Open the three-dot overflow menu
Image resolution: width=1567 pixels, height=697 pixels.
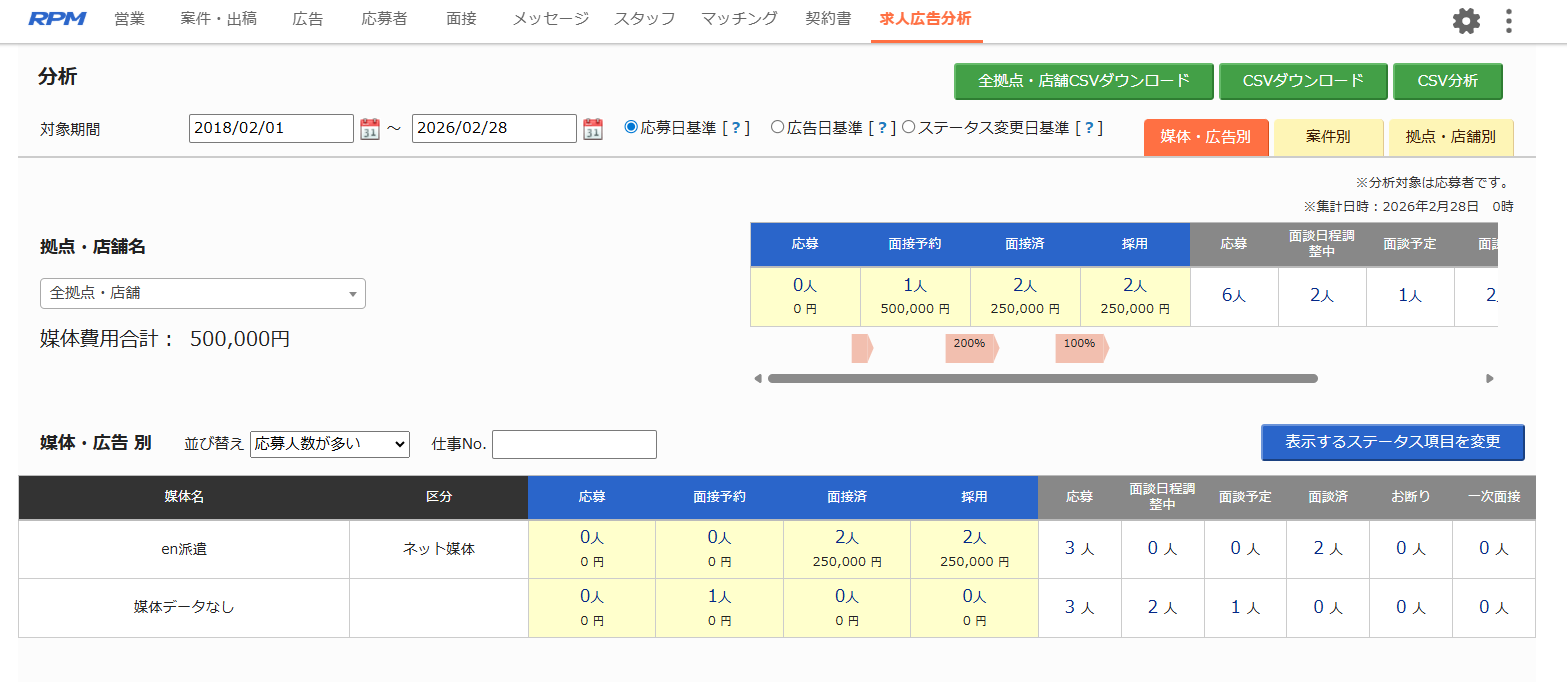coord(1508,20)
